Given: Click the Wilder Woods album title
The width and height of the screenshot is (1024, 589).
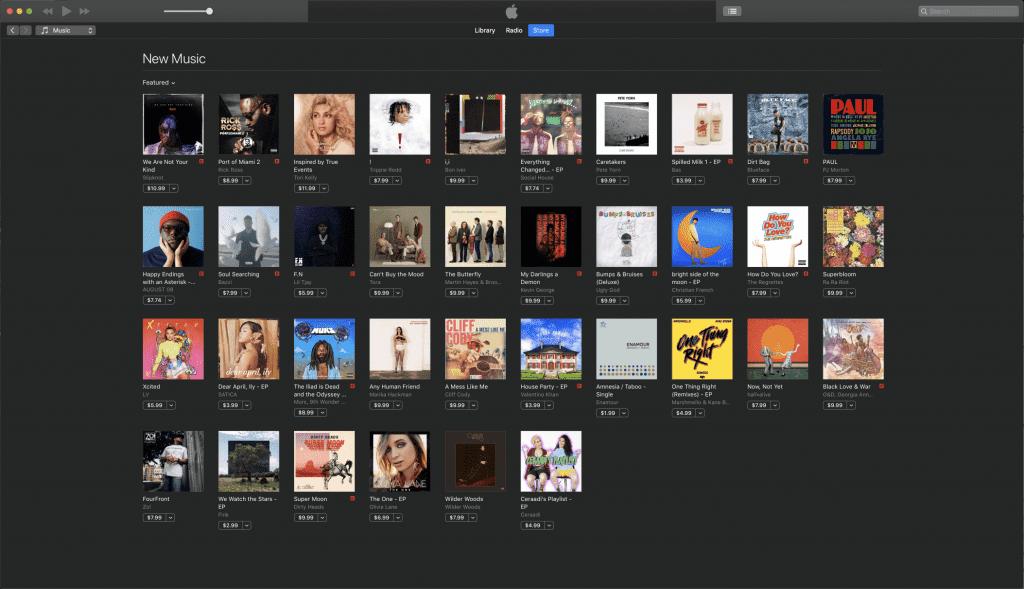Looking at the screenshot, I should click(464, 499).
